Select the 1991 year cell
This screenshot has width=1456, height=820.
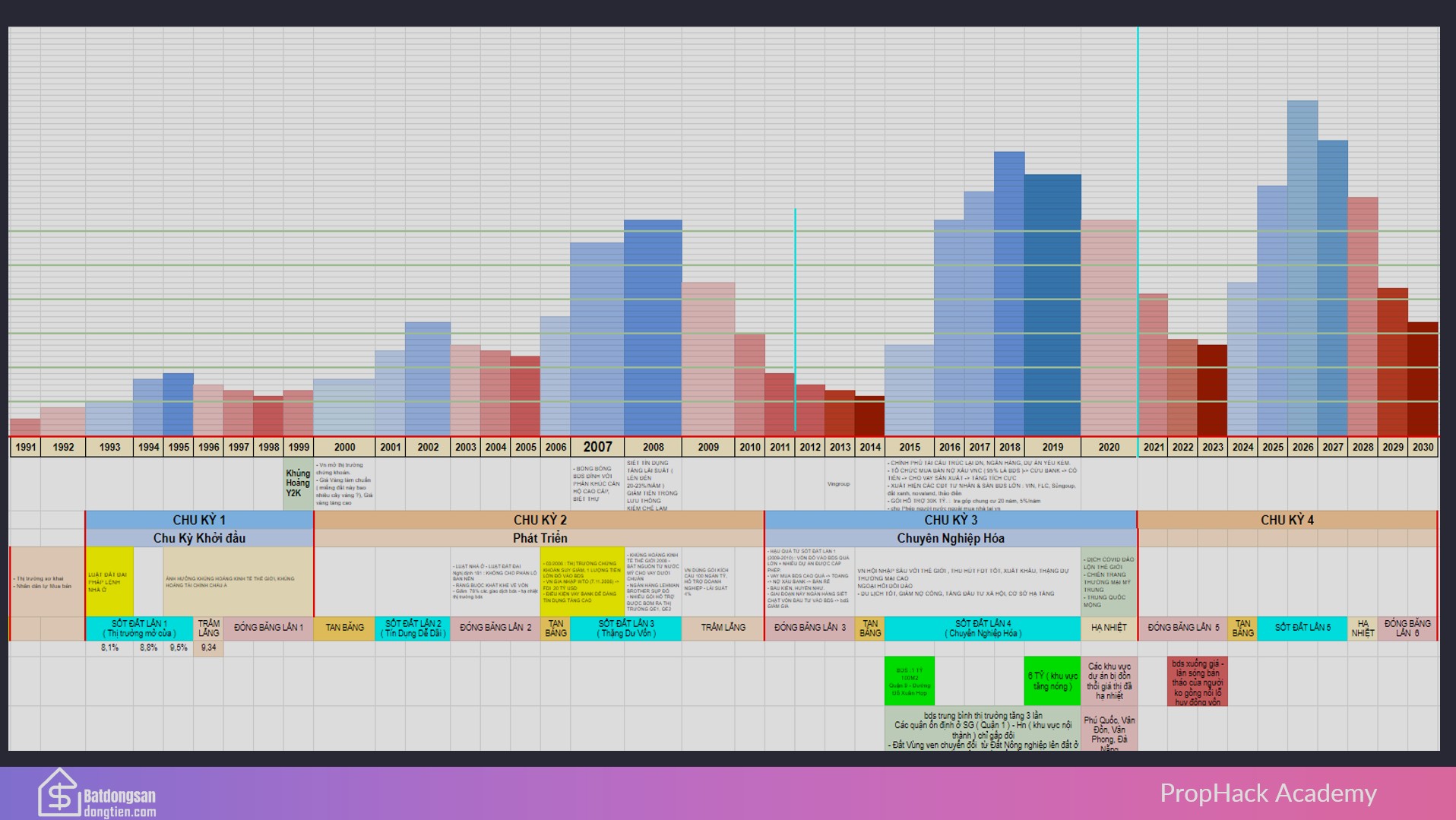pyautogui.click(x=26, y=447)
